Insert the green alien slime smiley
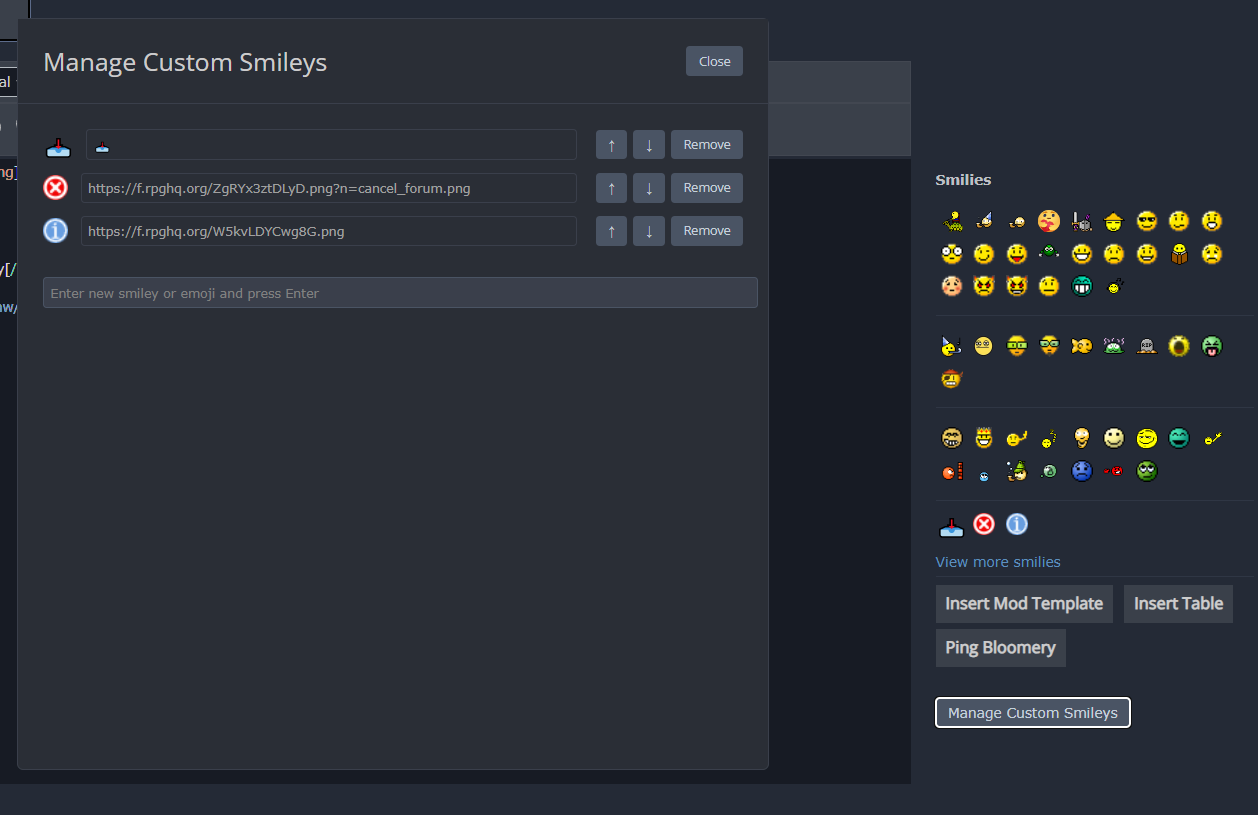Image resolution: width=1258 pixels, height=815 pixels. 1114,347
